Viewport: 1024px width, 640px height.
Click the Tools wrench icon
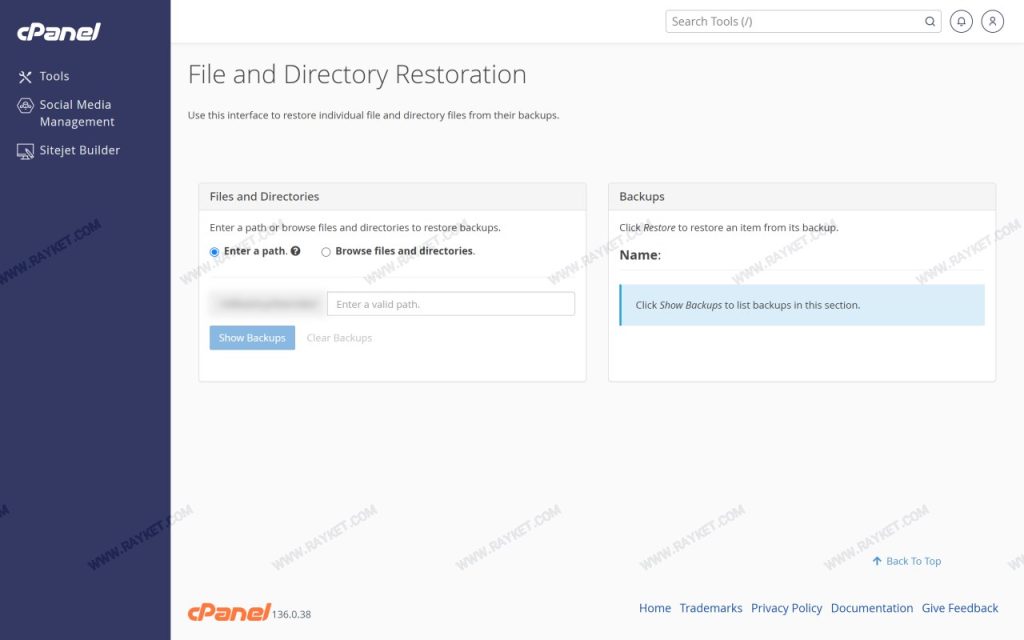click(25, 77)
